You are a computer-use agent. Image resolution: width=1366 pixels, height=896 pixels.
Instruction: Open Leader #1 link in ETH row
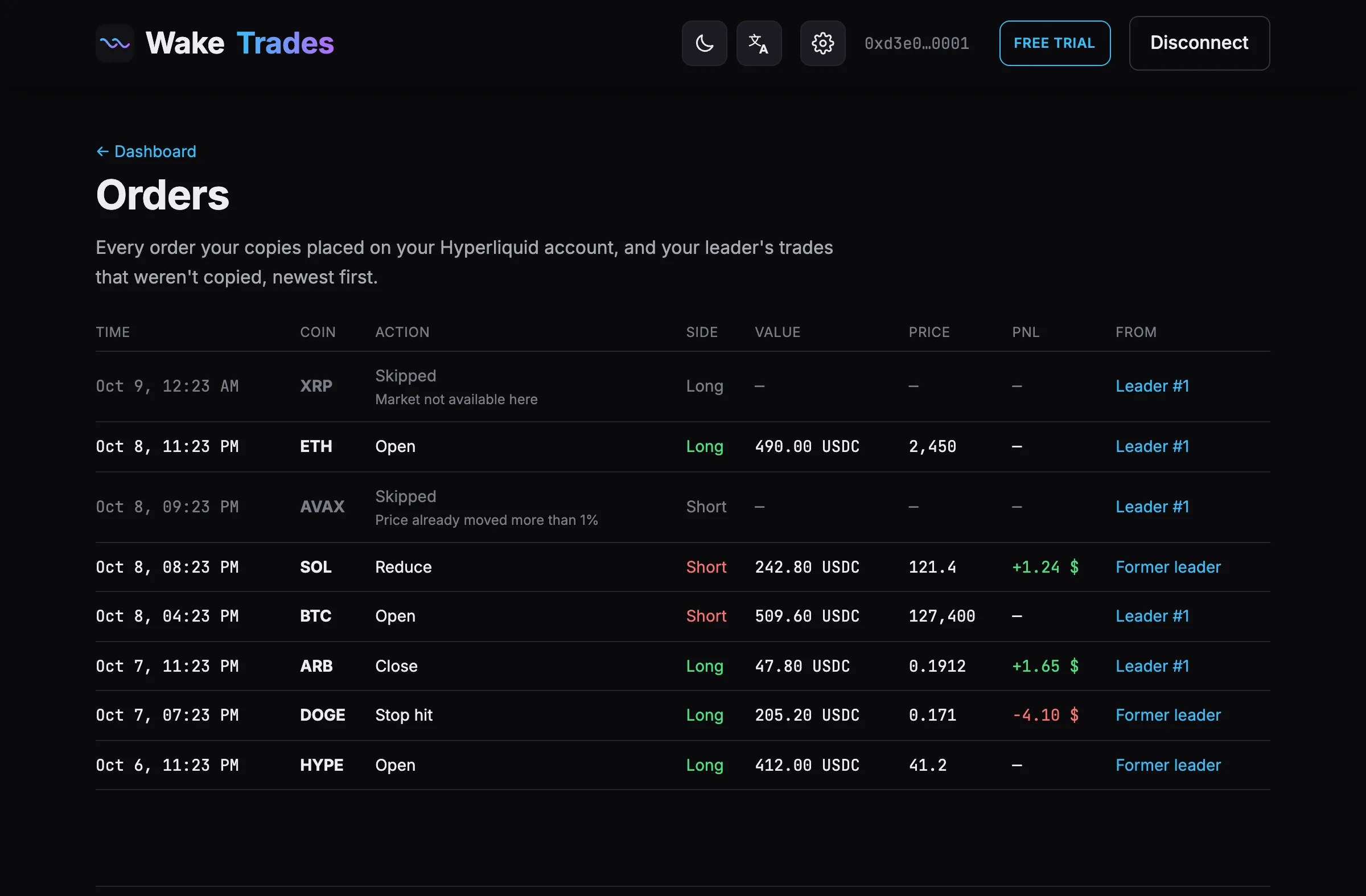tap(1152, 446)
